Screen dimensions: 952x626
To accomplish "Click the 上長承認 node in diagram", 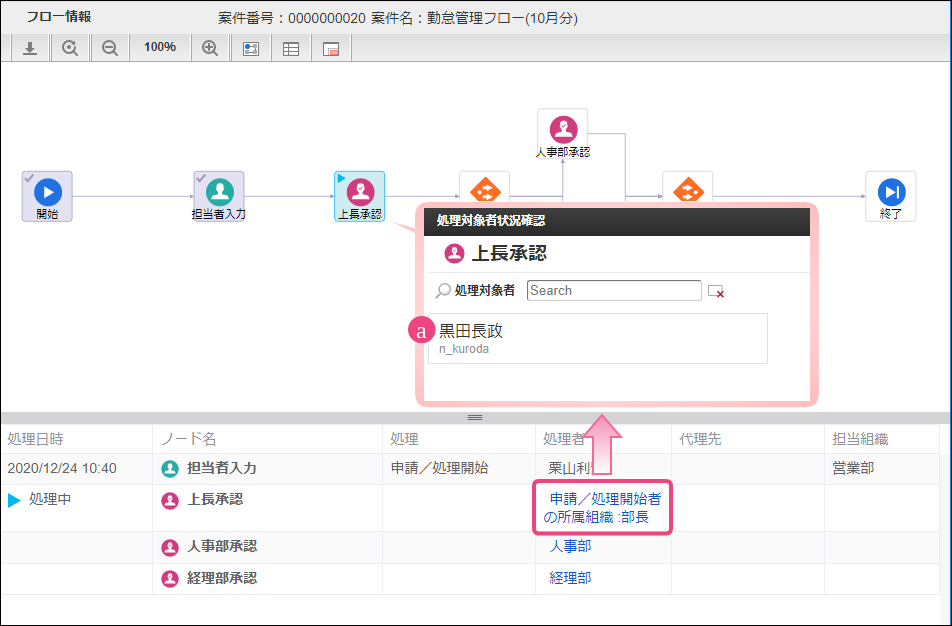I will [360, 196].
